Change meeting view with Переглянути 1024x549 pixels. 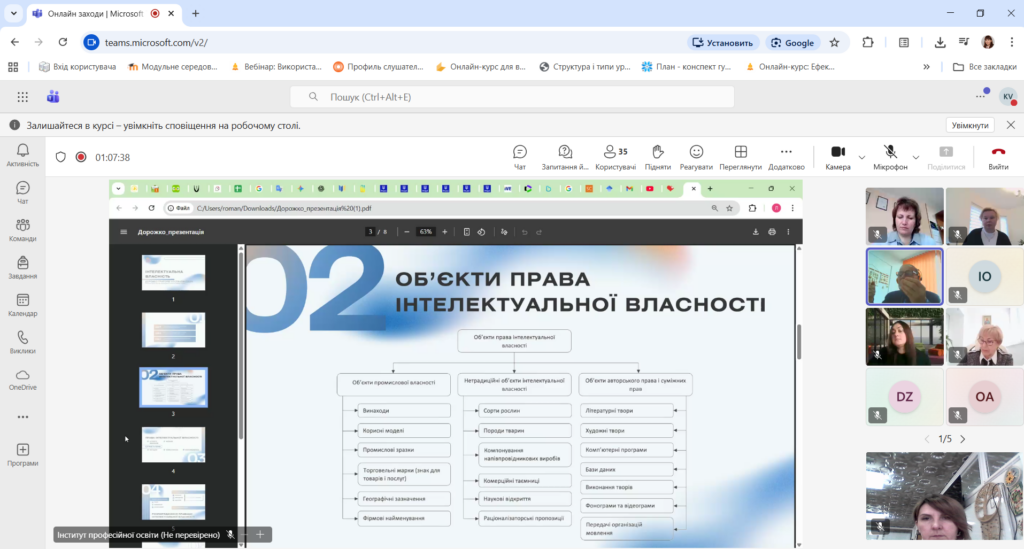(740, 156)
